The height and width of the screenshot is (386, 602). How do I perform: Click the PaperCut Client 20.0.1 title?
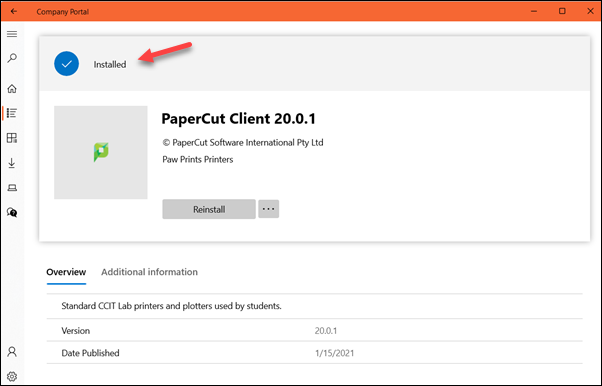[x=238, y=119]
